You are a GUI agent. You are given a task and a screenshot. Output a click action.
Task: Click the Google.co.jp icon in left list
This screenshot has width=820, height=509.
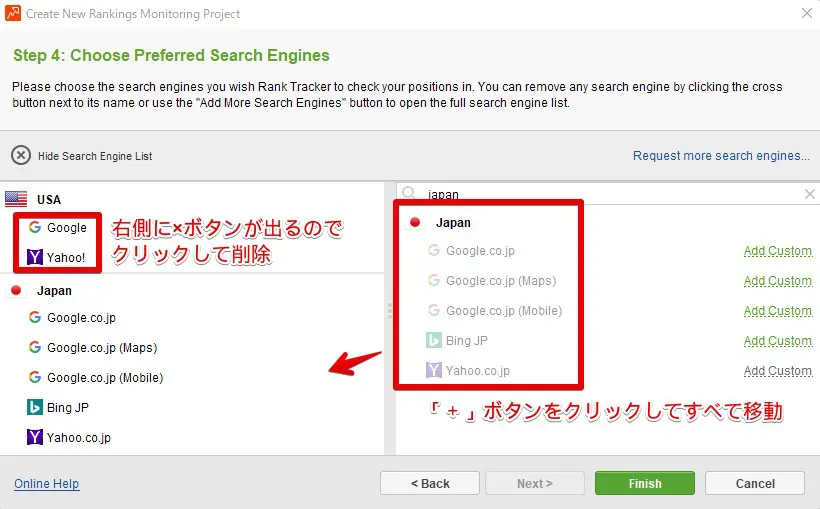(35, 318)
